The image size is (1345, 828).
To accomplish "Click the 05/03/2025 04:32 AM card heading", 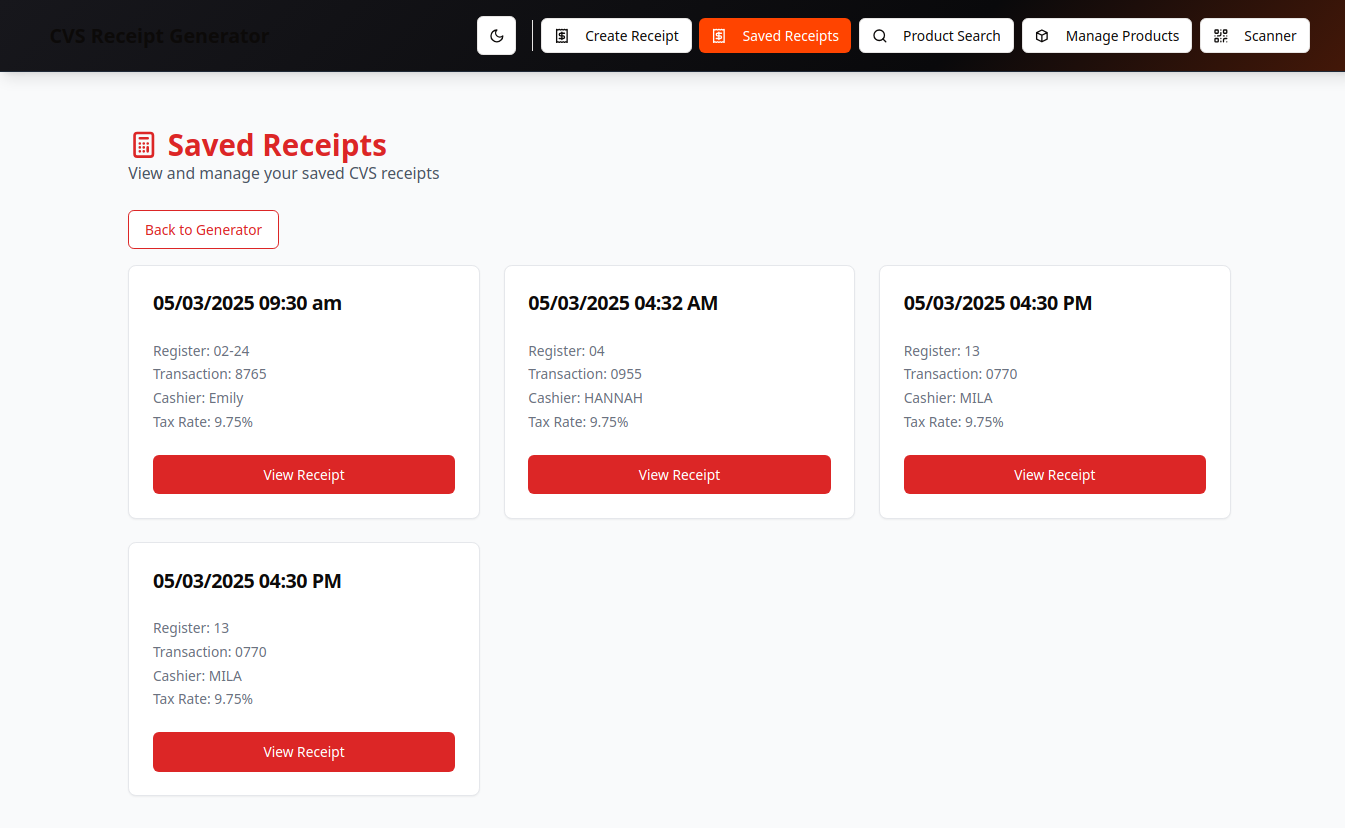I will (x=623, y=303).
